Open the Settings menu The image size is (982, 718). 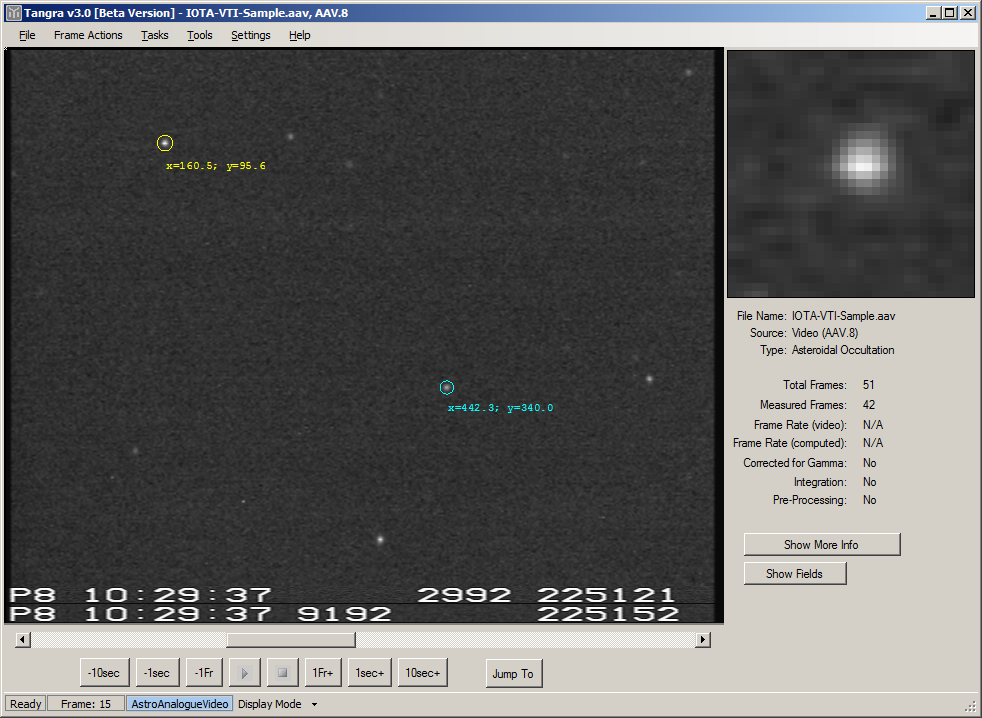click(x=251, y=35)
